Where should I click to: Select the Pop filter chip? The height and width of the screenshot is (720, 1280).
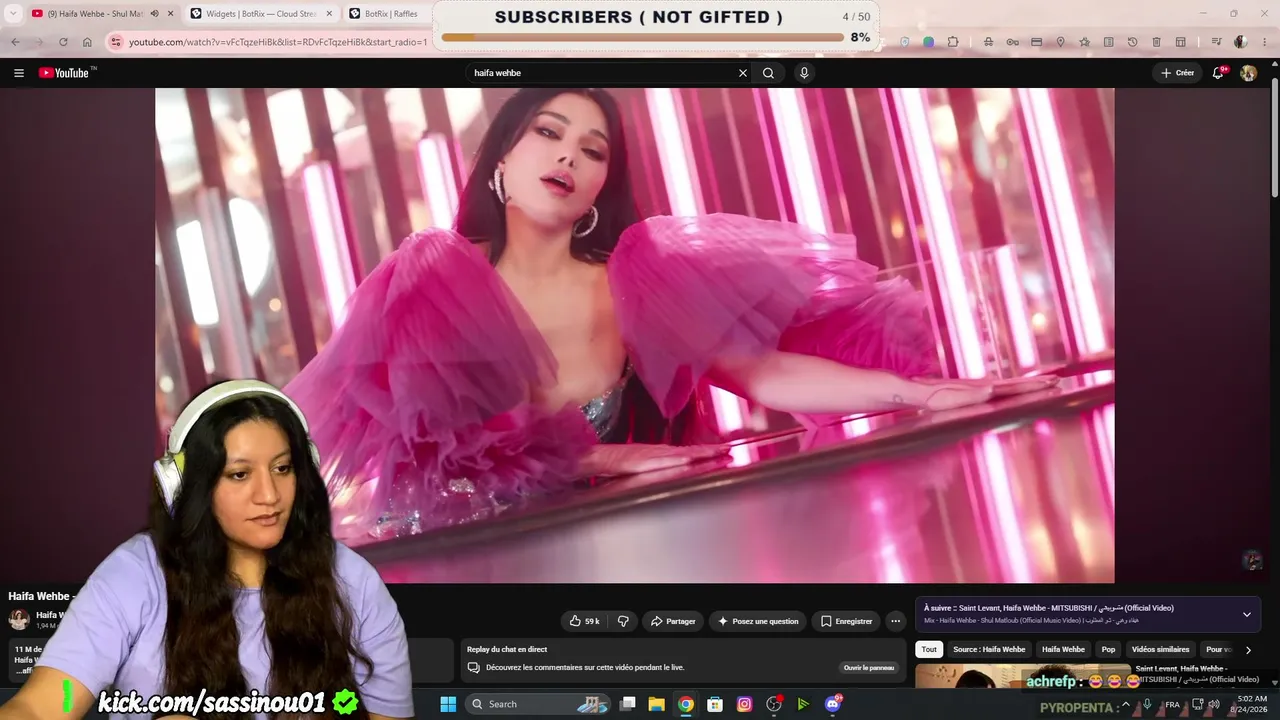tap(1108, 650)
